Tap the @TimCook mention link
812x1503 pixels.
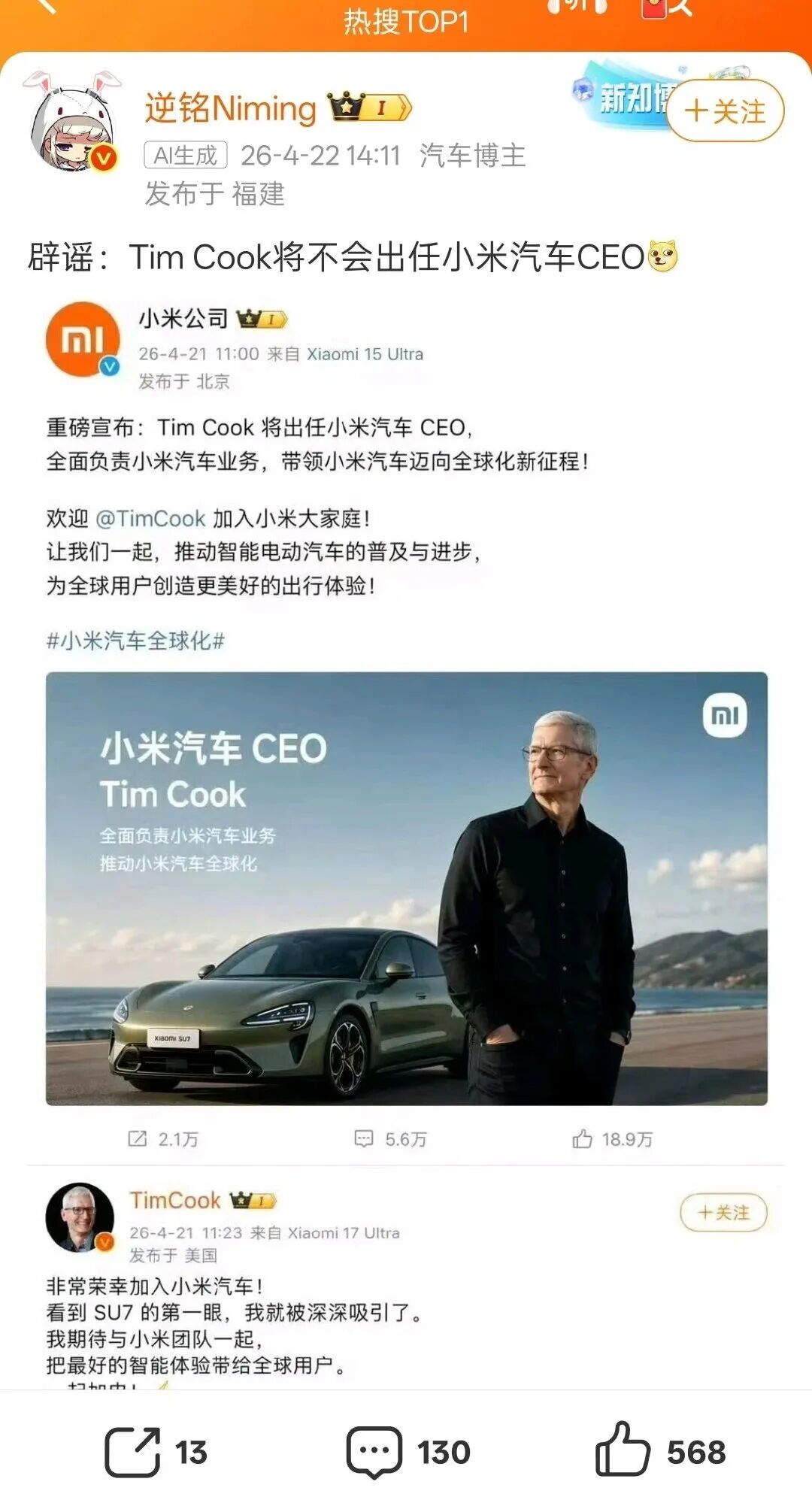click(x=150, y=519)
